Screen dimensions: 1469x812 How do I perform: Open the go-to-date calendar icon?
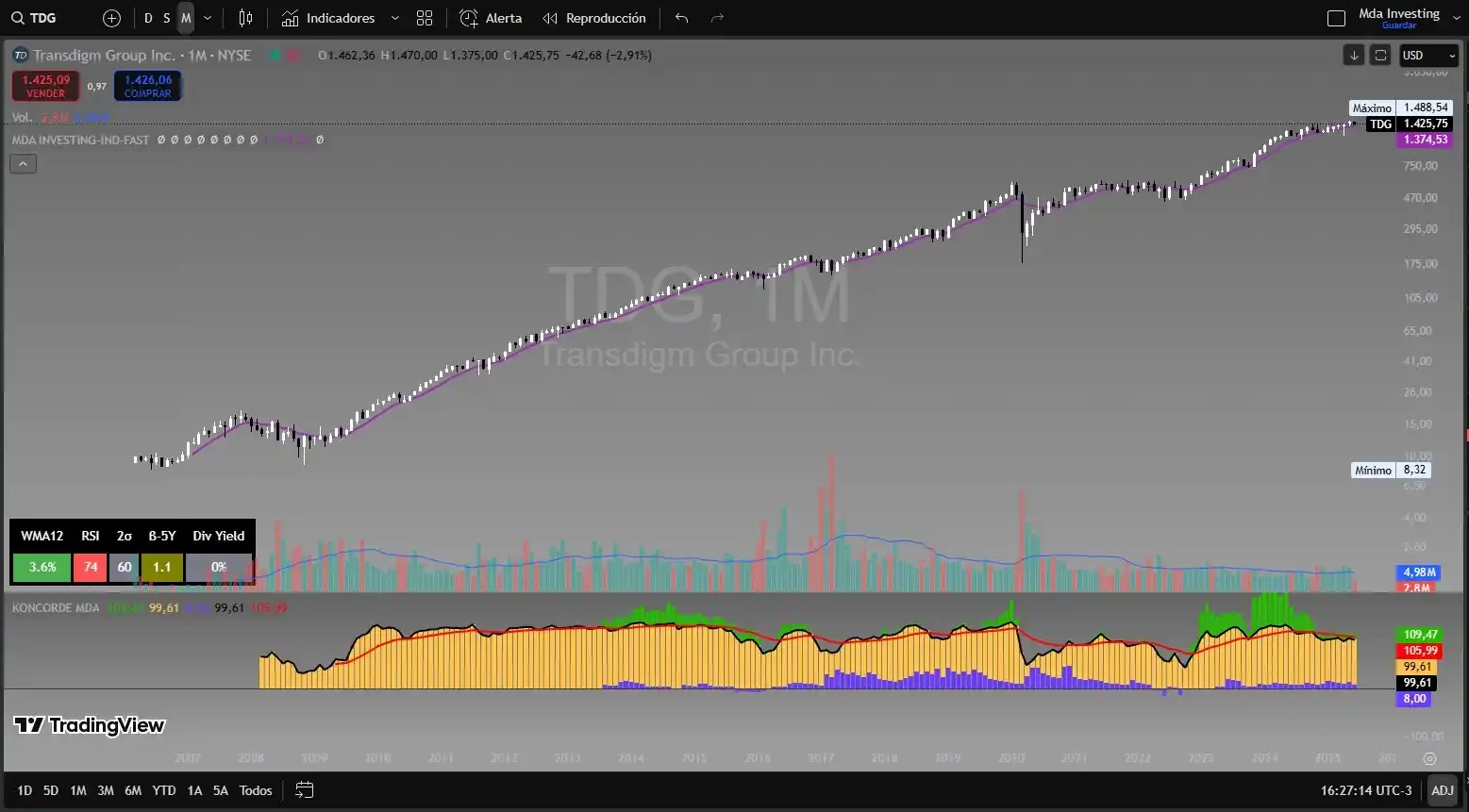coord(304,790)
